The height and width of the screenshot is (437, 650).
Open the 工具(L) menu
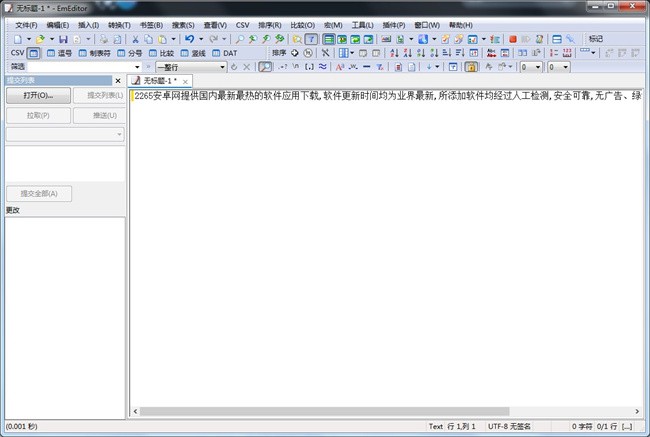(362, 25)
